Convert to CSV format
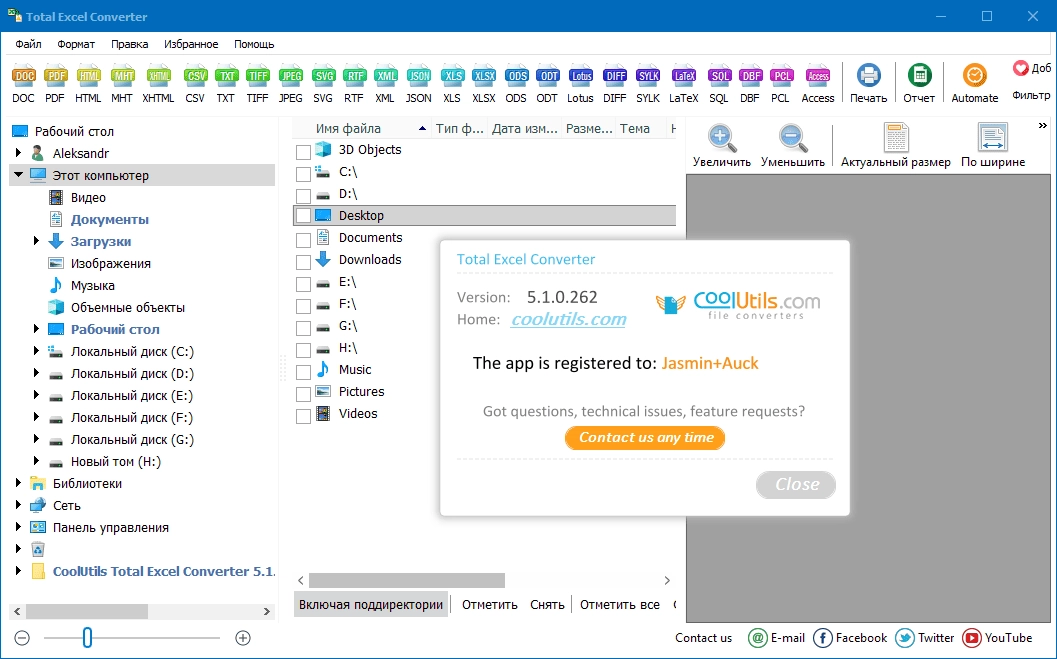Viewport: 1057px width, 659px height. [195, 76]
